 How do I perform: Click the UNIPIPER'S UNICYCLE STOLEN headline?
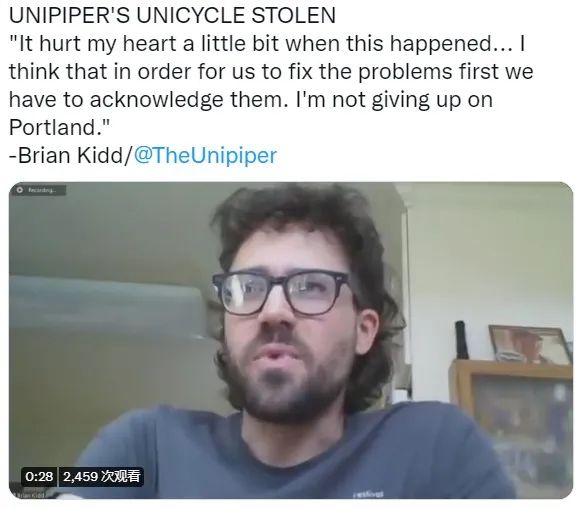(172, 15)
